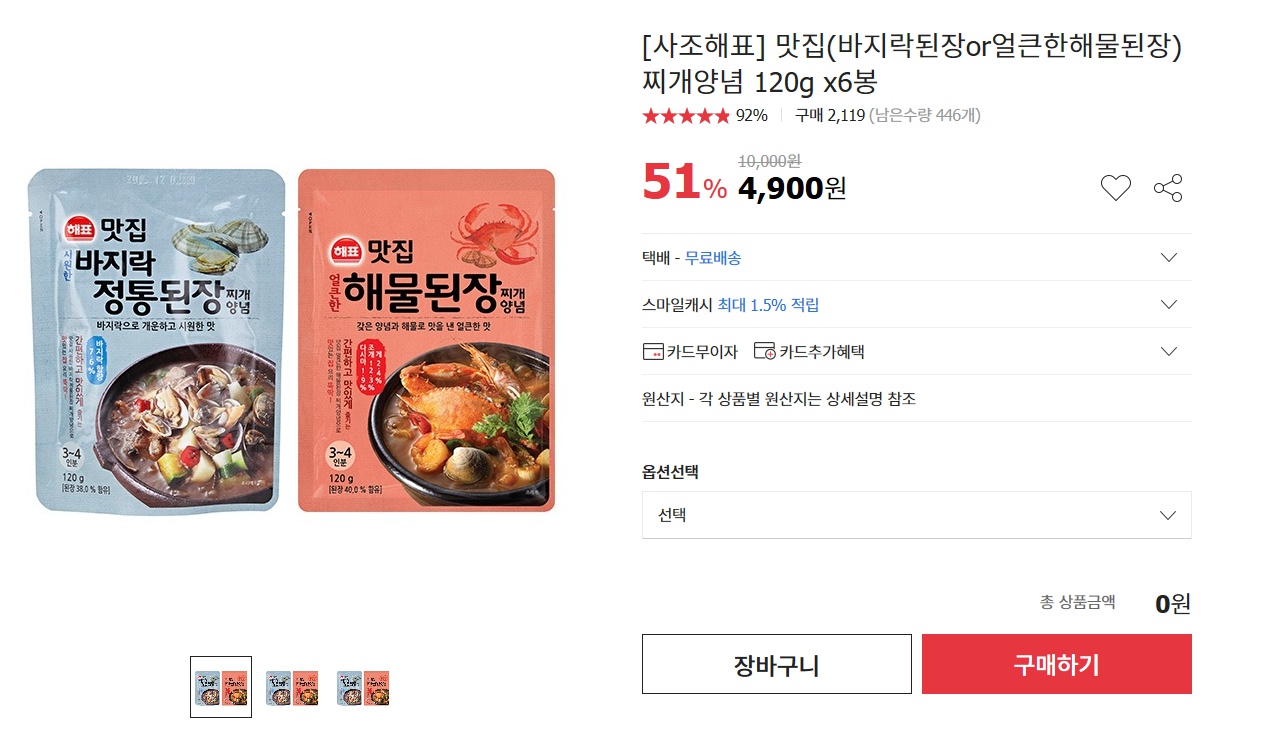The image size is (1281, 749).
Task: Expand the 스마일캐시 rewards chevron
Action: [1168, 304]
